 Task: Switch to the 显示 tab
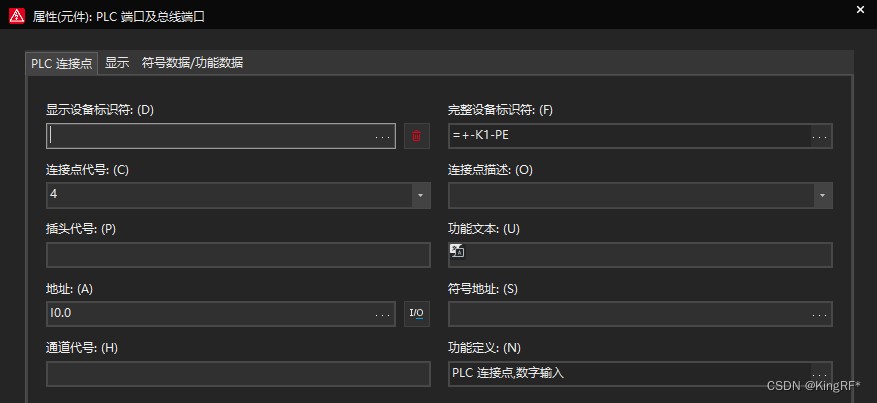click(x=117, y=63)
